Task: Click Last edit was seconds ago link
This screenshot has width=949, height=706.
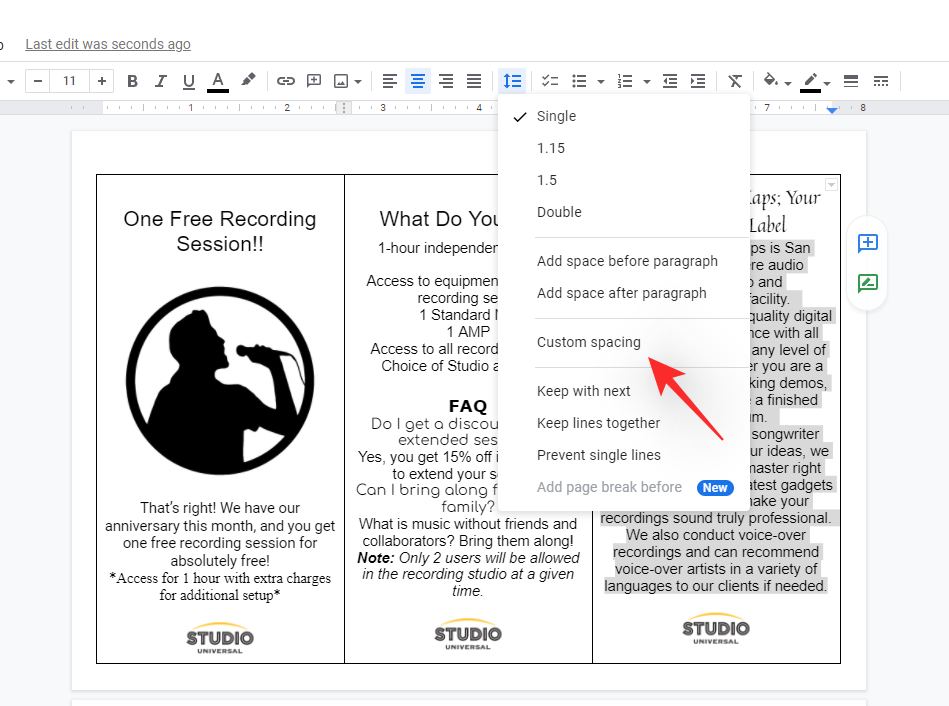Action: pos(108,44)
